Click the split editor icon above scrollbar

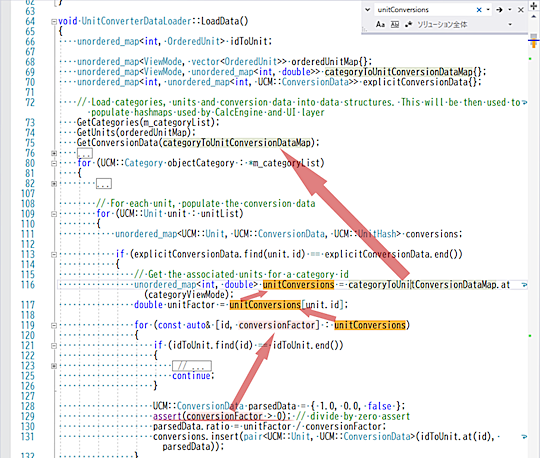click(533, 6)
